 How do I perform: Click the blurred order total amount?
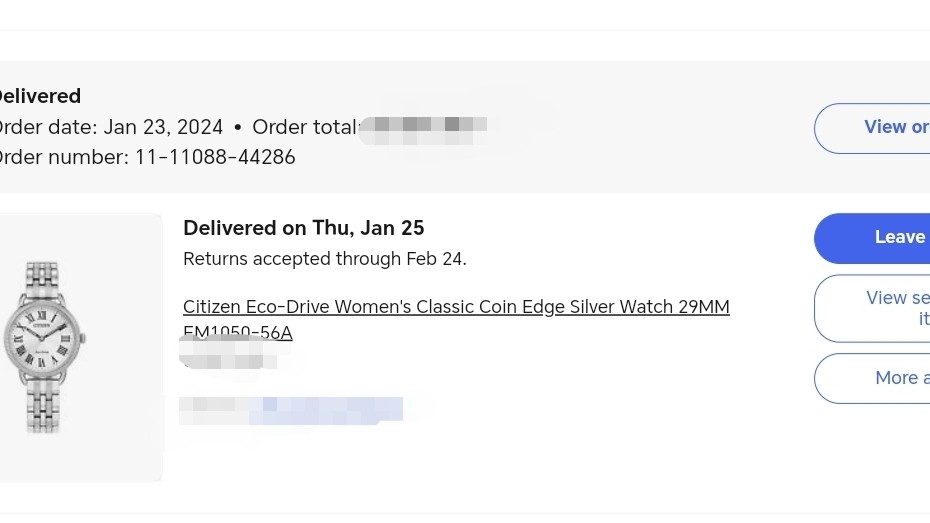(x=423, y=130)
